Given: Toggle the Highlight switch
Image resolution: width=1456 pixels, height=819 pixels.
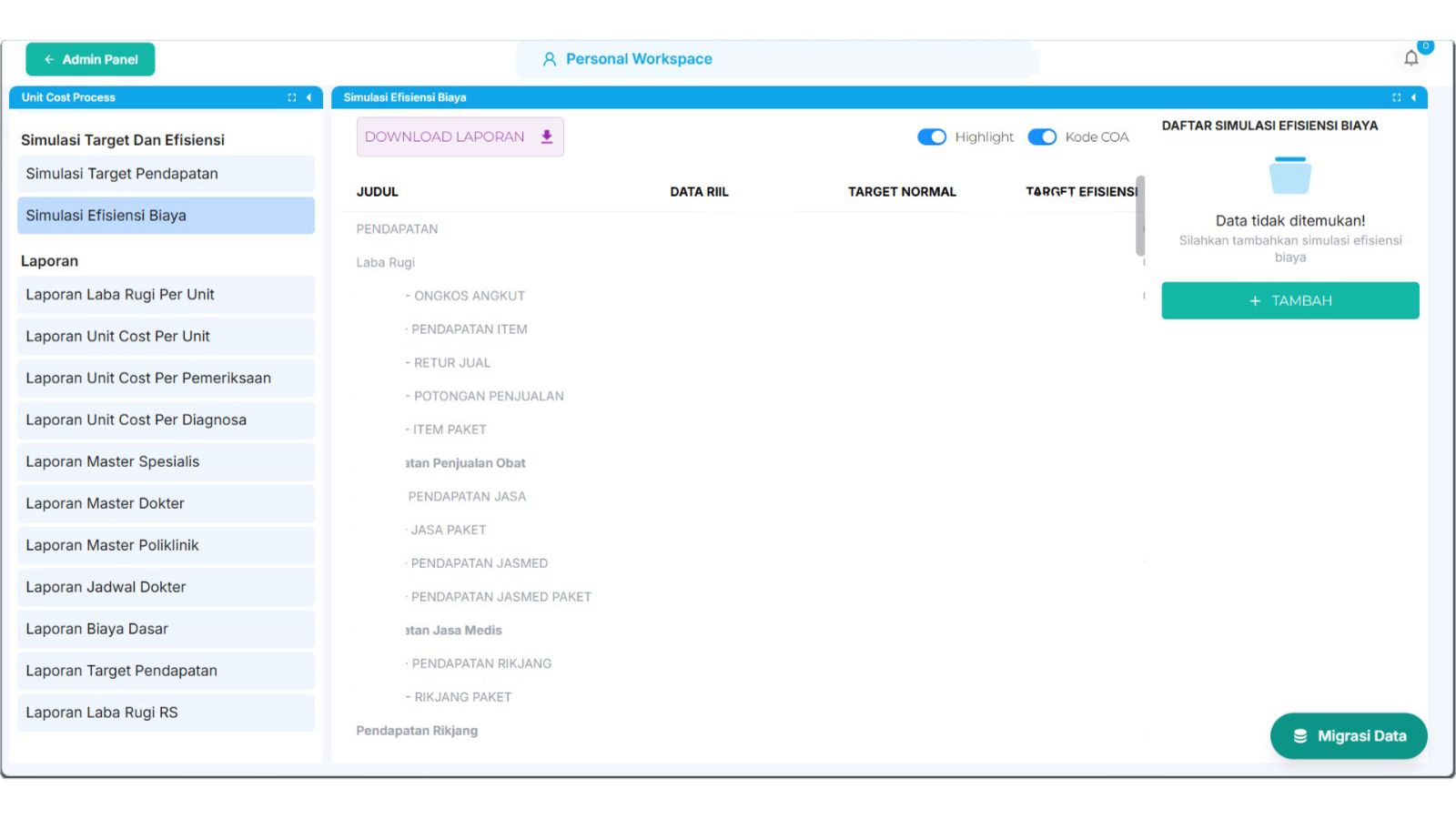Looking at the screenshot, I should pos(932,136).
